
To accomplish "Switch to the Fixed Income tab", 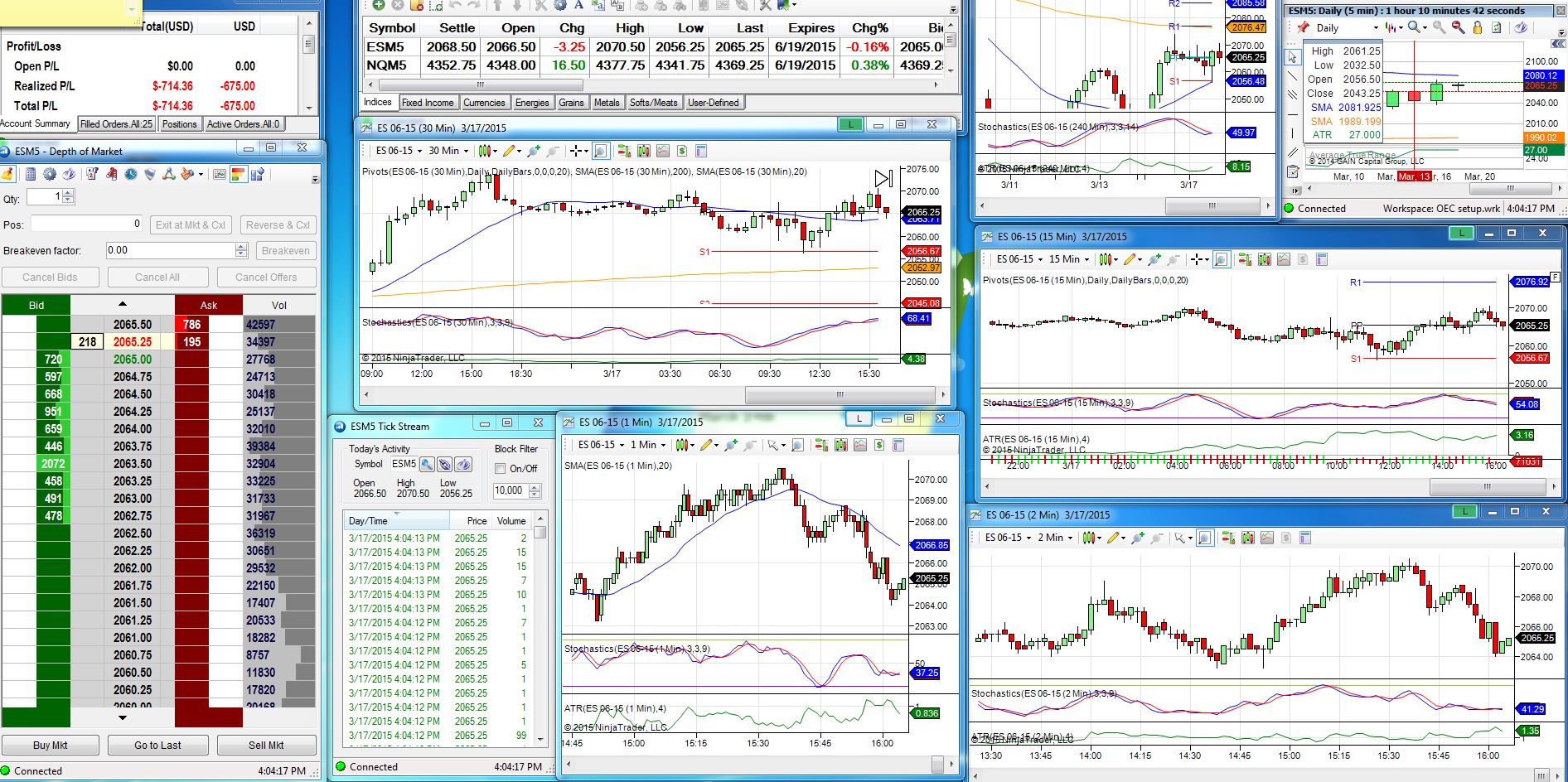I will [x=428, y=103].
